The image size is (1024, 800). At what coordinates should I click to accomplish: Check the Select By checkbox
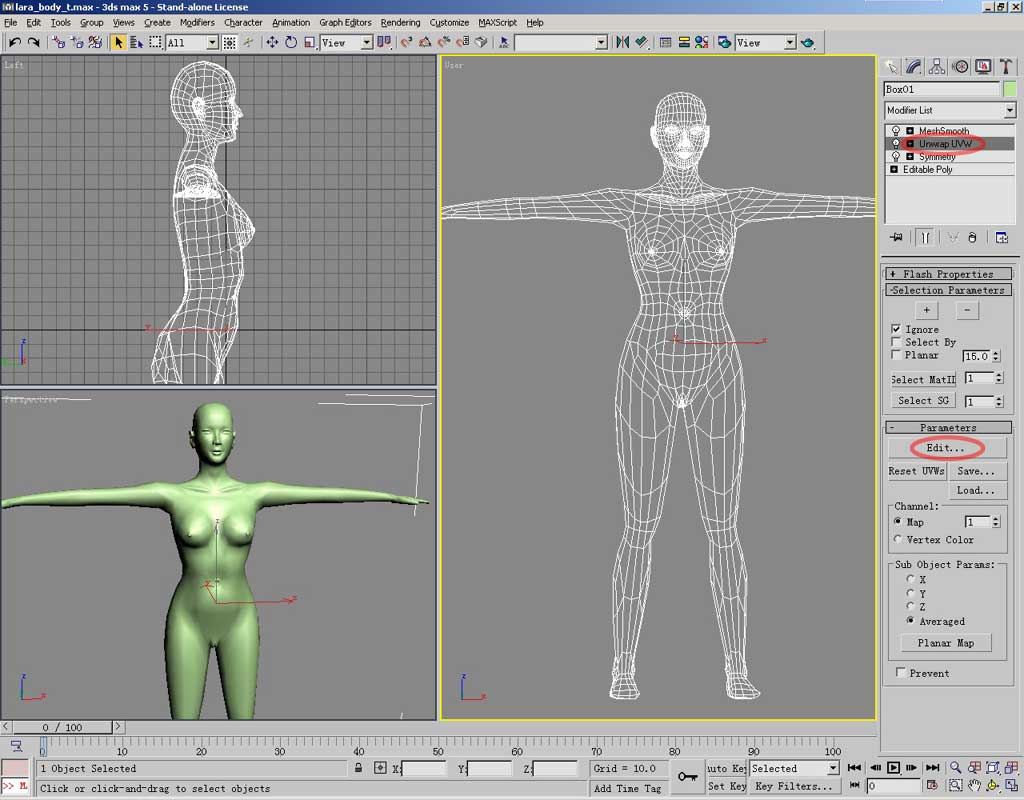tap(896, 342)
